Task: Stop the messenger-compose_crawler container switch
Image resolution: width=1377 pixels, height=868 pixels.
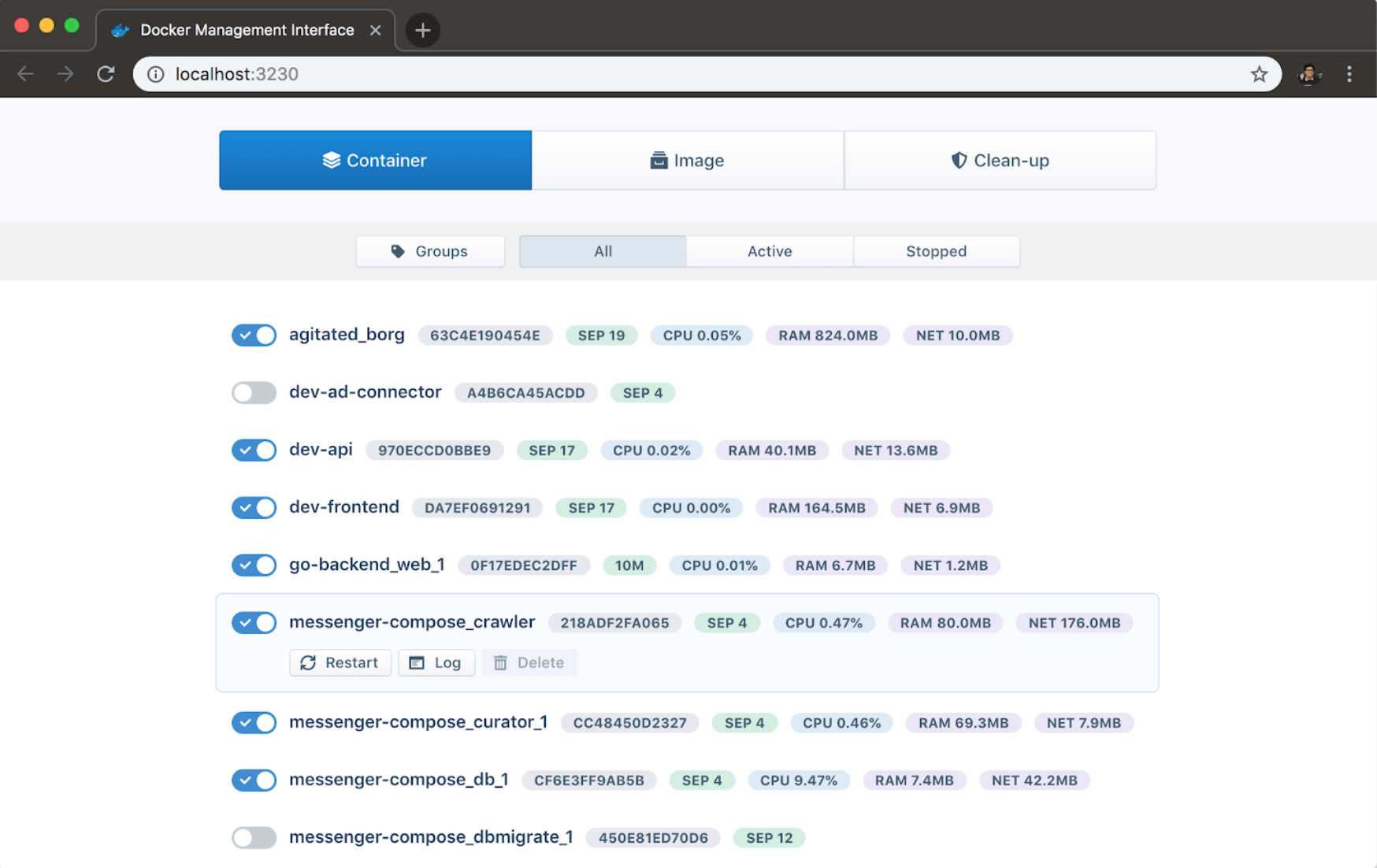Action: [x=254, y=622]
